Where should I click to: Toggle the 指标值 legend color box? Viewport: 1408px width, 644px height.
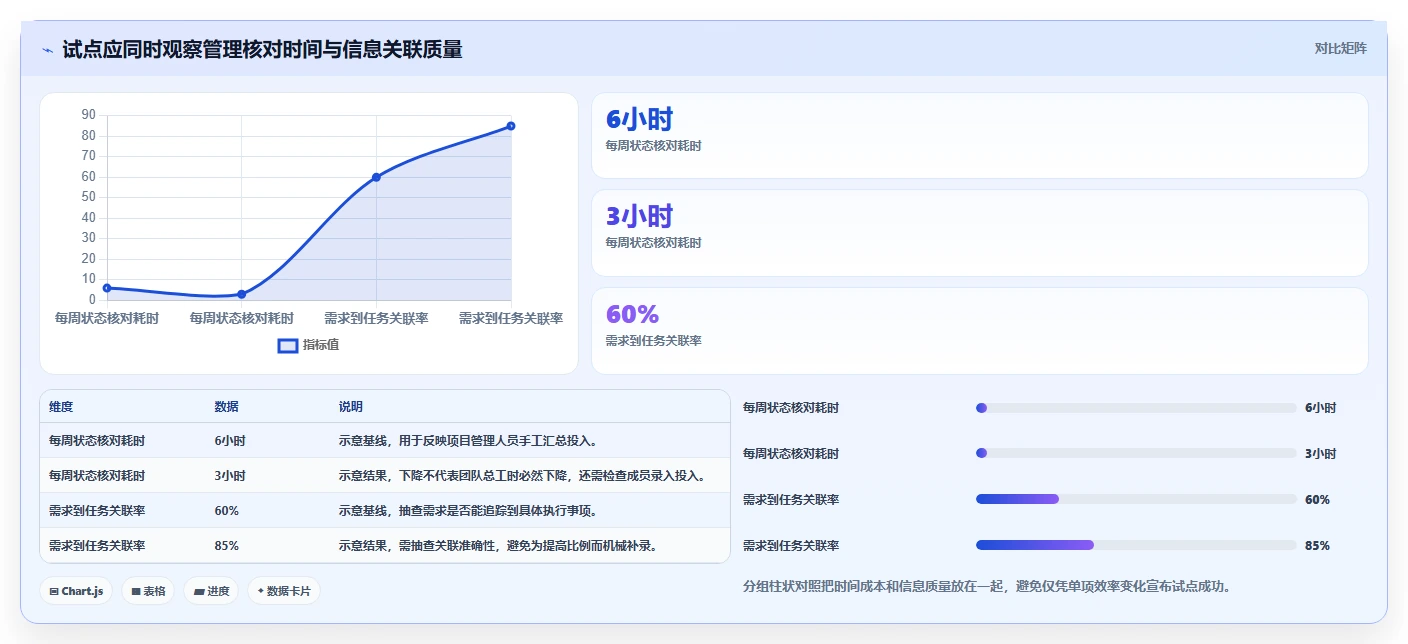click(288, 345)
